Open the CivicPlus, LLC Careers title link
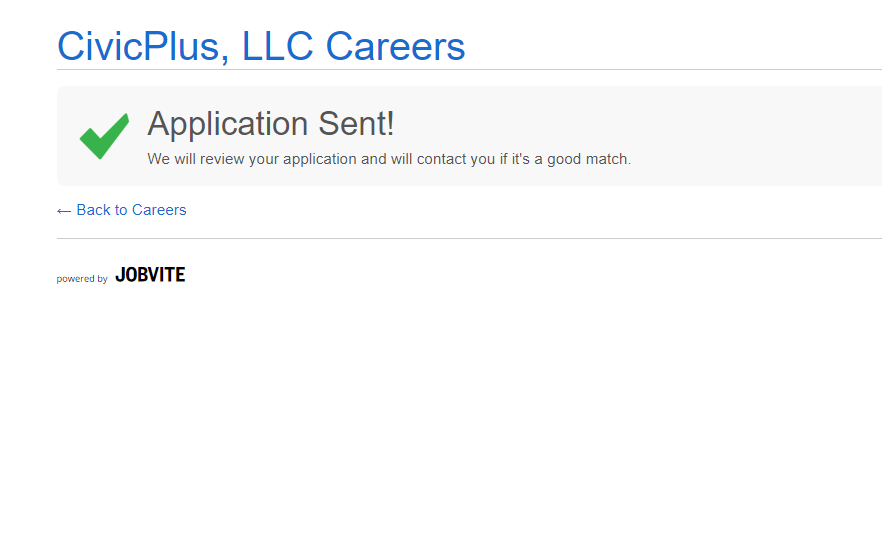Viewport: 882px width, 533px height. click(261, 46)
